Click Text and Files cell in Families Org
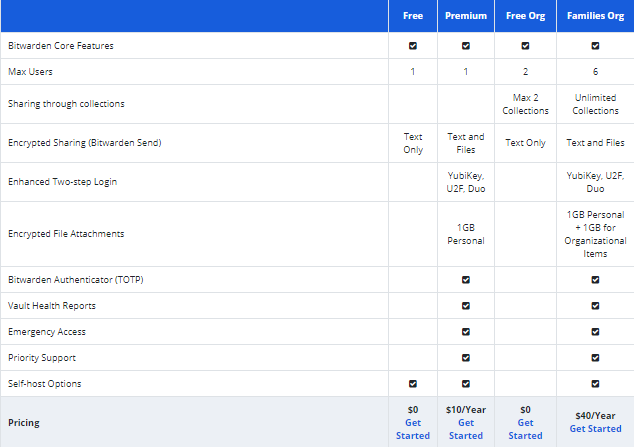Viewport: 634px width, 447px height. click(x=595, y=143)
